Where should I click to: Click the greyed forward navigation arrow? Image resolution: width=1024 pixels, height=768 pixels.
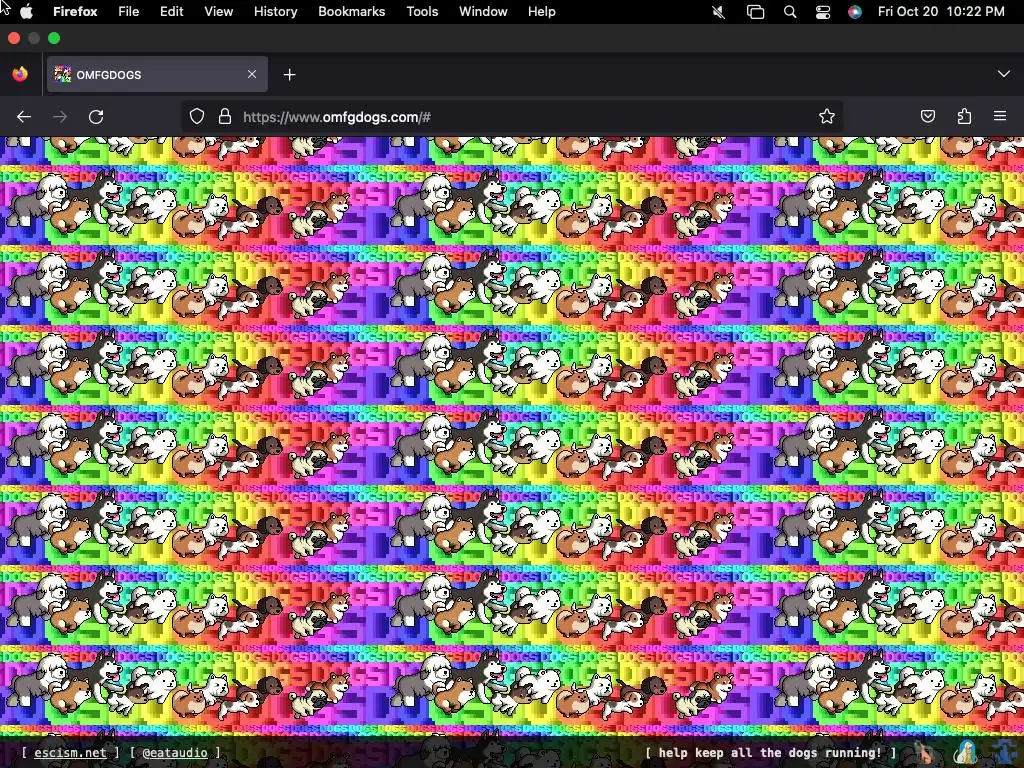click(x=60, y=117)
